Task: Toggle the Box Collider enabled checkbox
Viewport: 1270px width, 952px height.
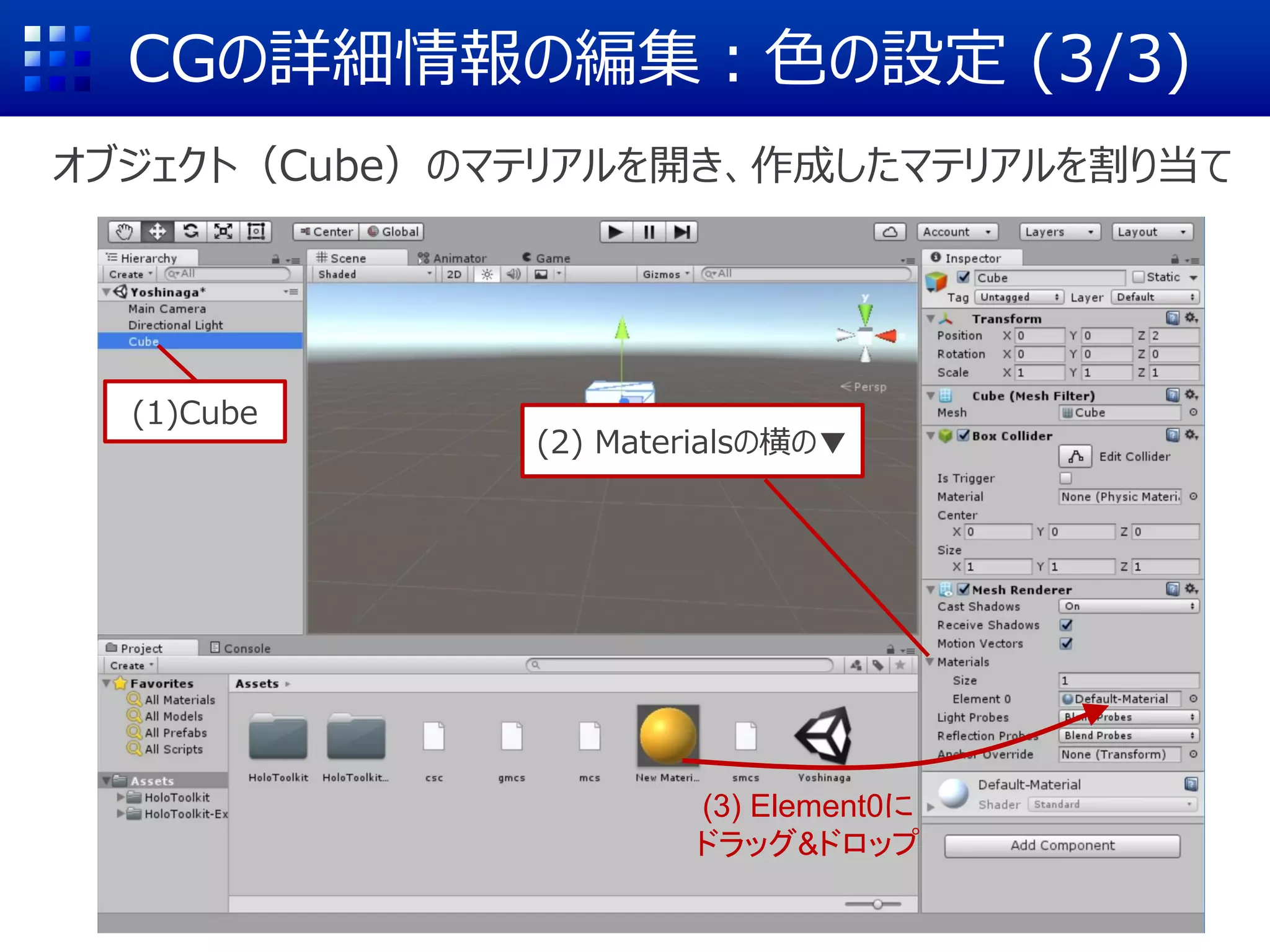Action: (963, 435)
